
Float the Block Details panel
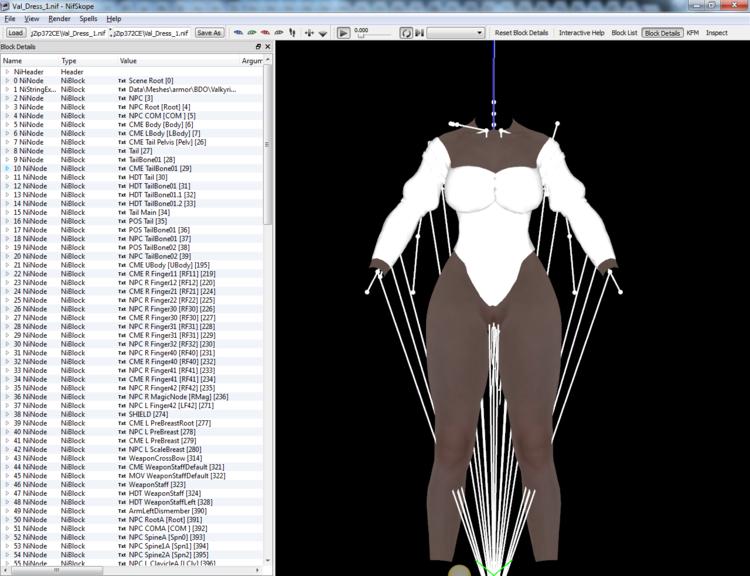(258, 46)
